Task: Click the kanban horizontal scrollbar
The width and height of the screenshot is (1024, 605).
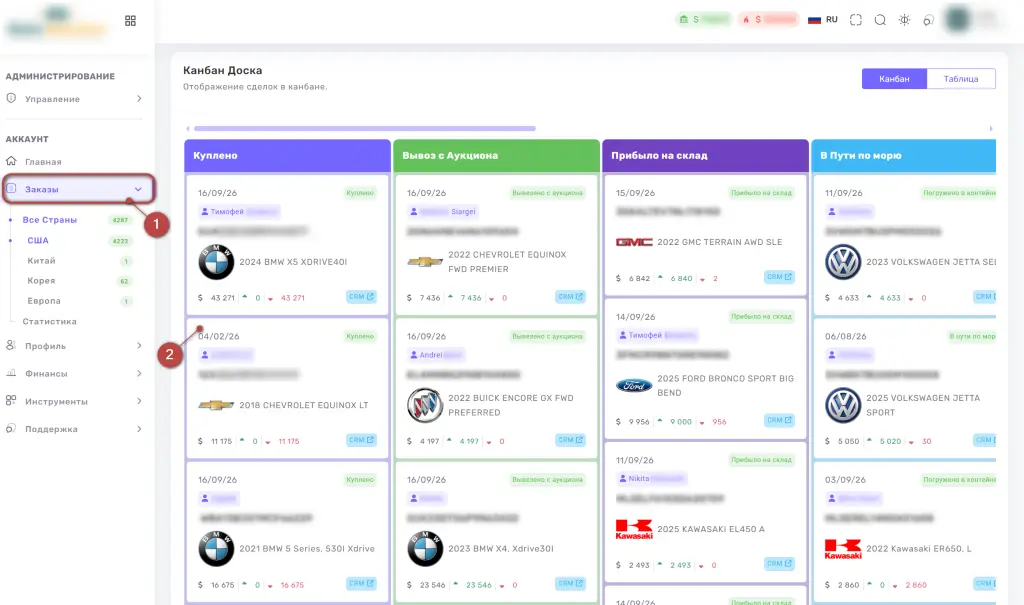Action: click(364, 129)
